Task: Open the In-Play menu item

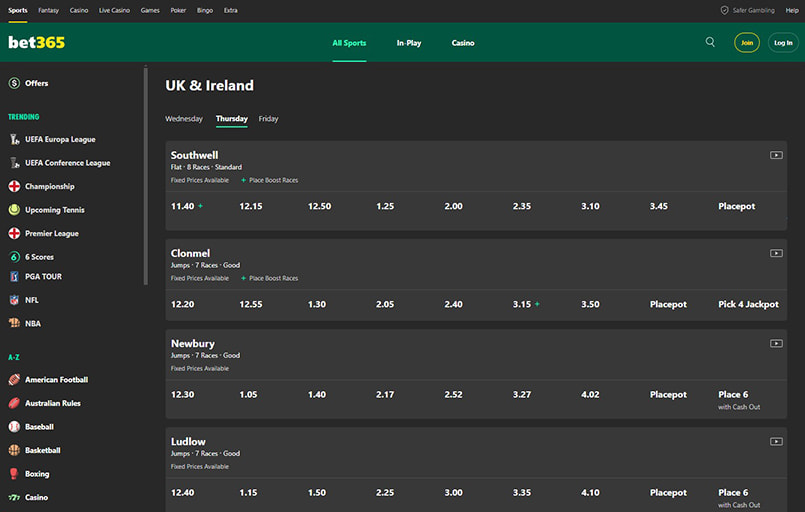Action: click(x=408, y=43)
